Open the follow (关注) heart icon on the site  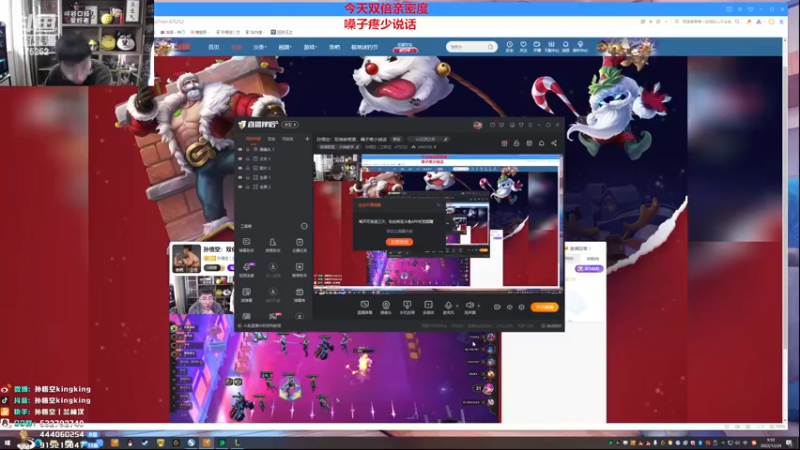523,46
